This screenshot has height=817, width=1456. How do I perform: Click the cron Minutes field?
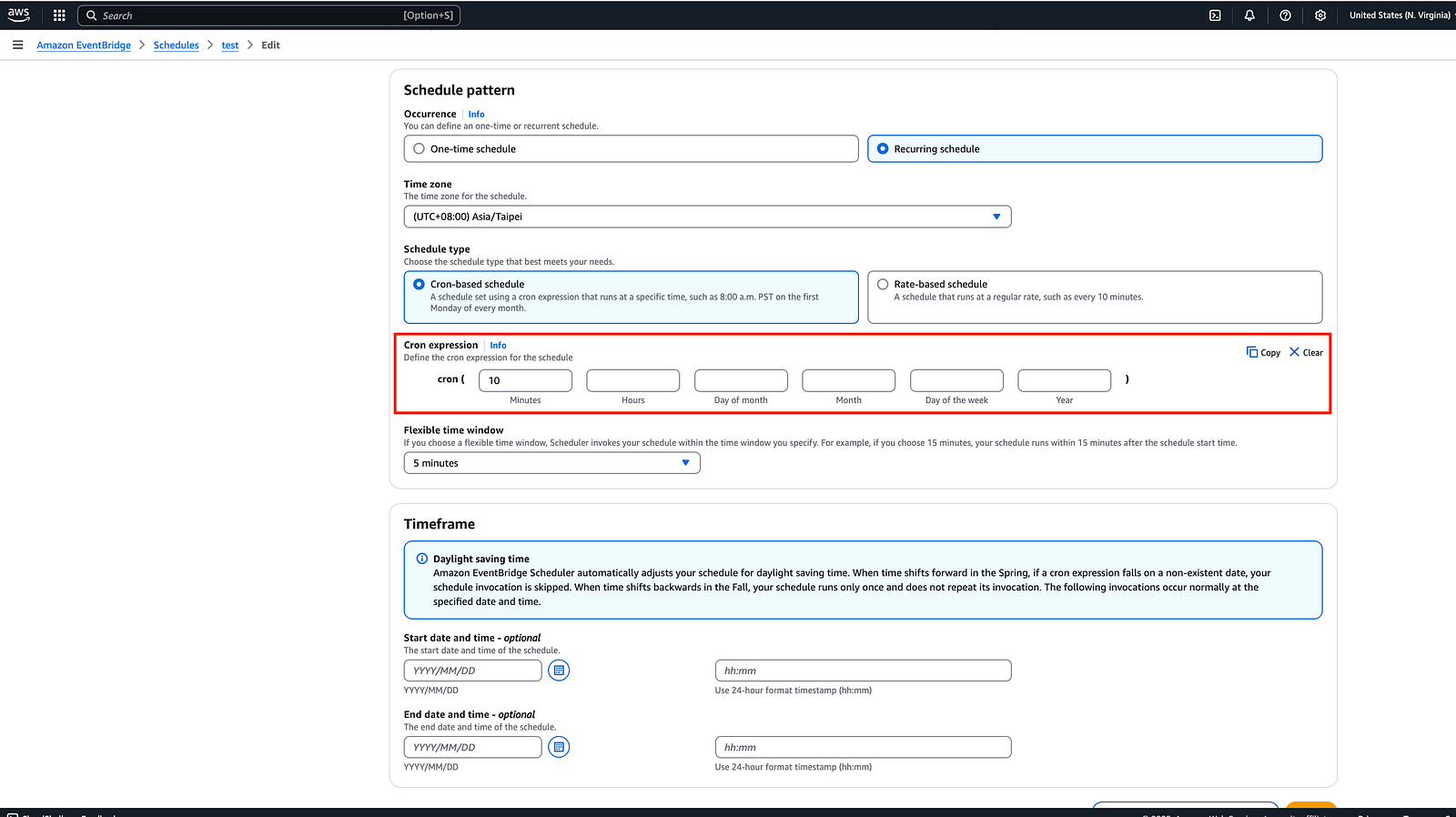525,380
